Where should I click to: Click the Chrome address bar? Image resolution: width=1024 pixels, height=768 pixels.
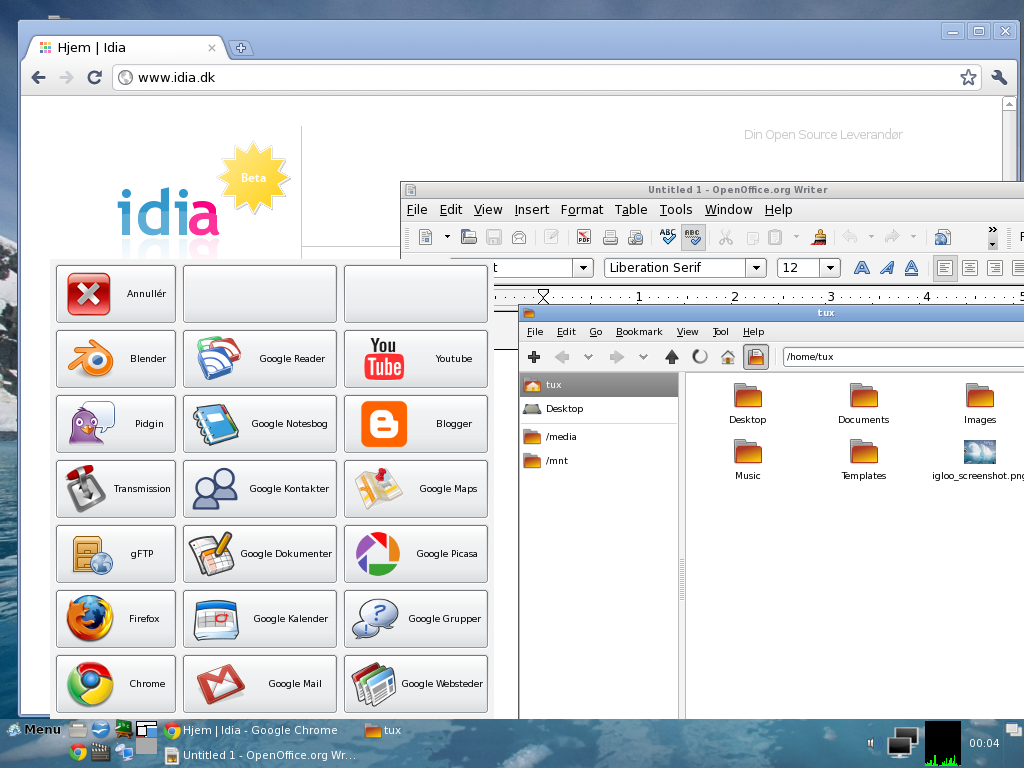[x=546, y=78]
